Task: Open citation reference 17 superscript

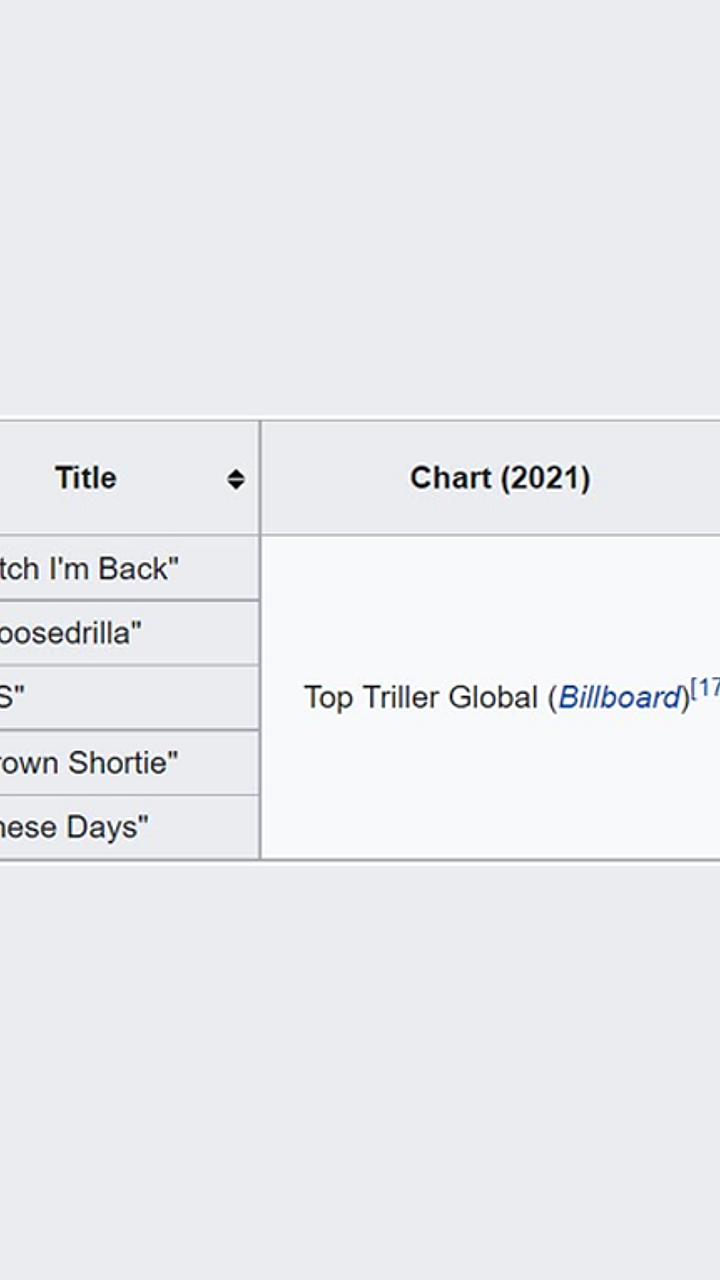Action: 705,688
